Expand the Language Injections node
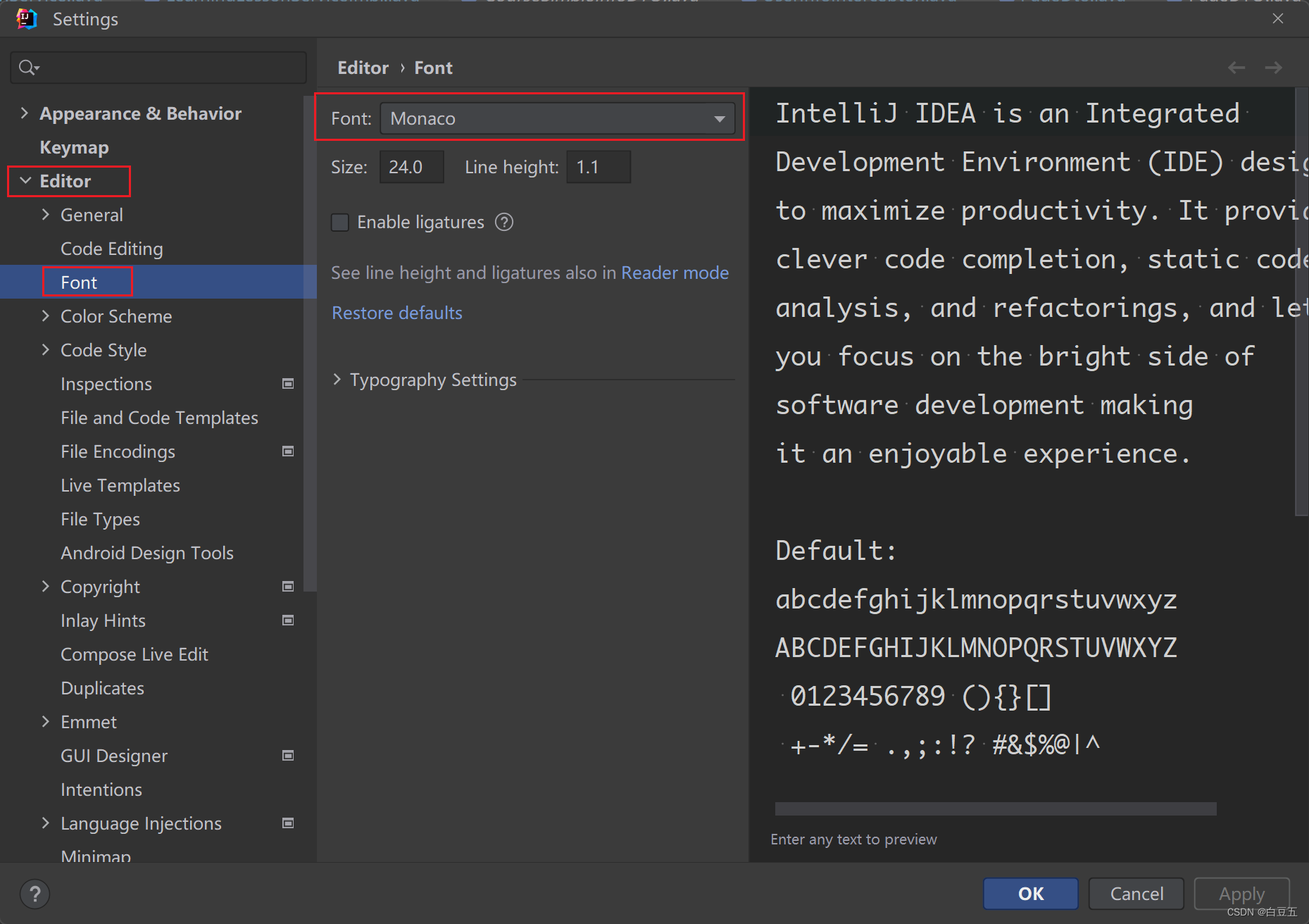 (46, 823)
